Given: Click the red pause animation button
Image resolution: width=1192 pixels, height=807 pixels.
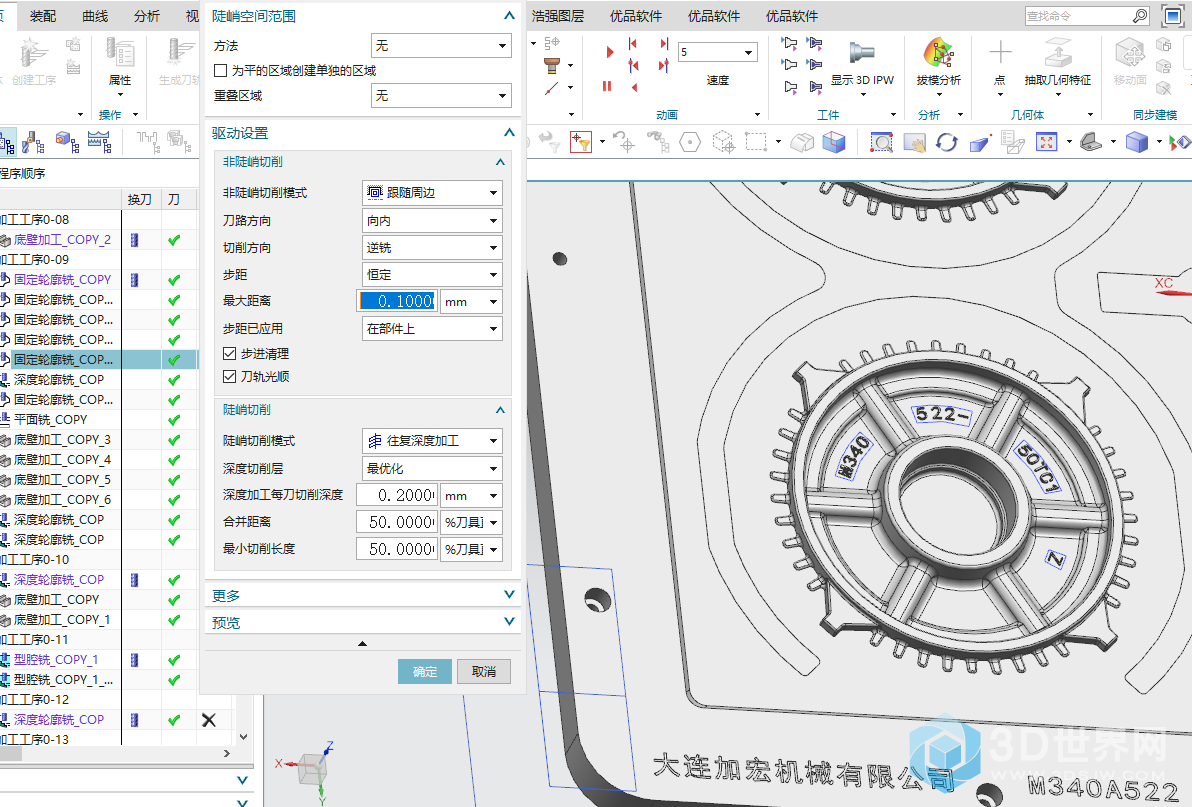Looking at the screenshot, I should 607,87.
